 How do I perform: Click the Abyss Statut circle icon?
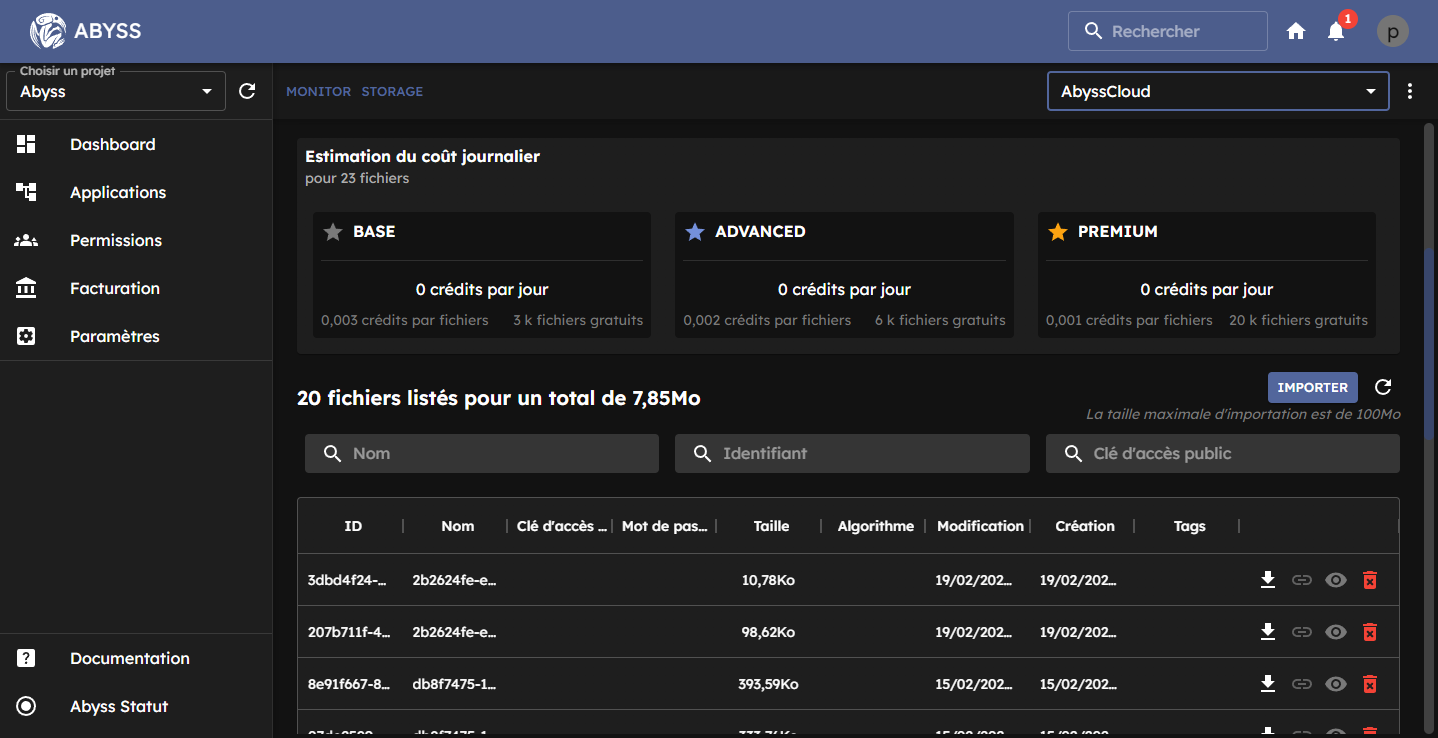[26, 706]
